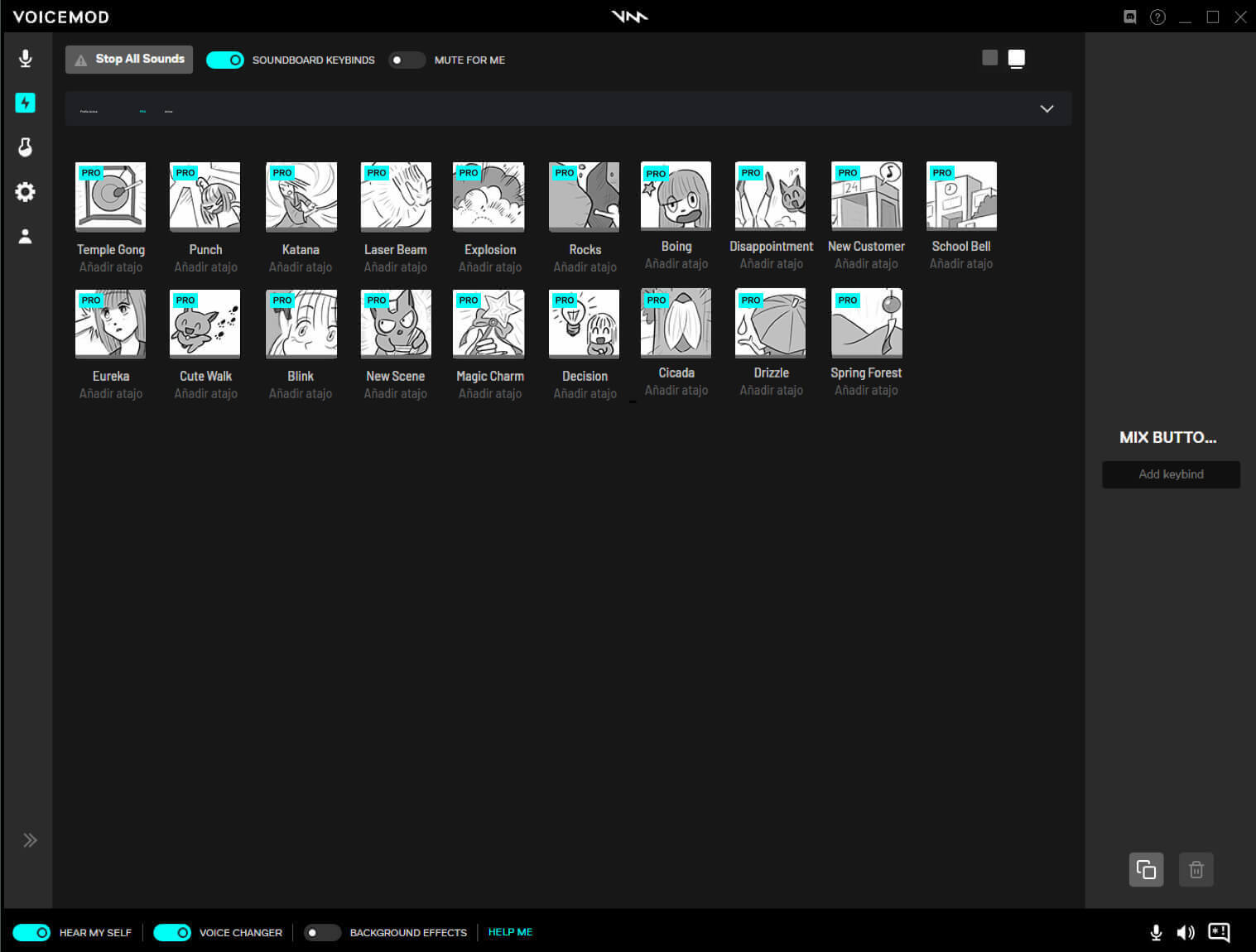Turn off the Hear My Self switch
This screenshot has height=952, width=1256.
coord(31,932)
